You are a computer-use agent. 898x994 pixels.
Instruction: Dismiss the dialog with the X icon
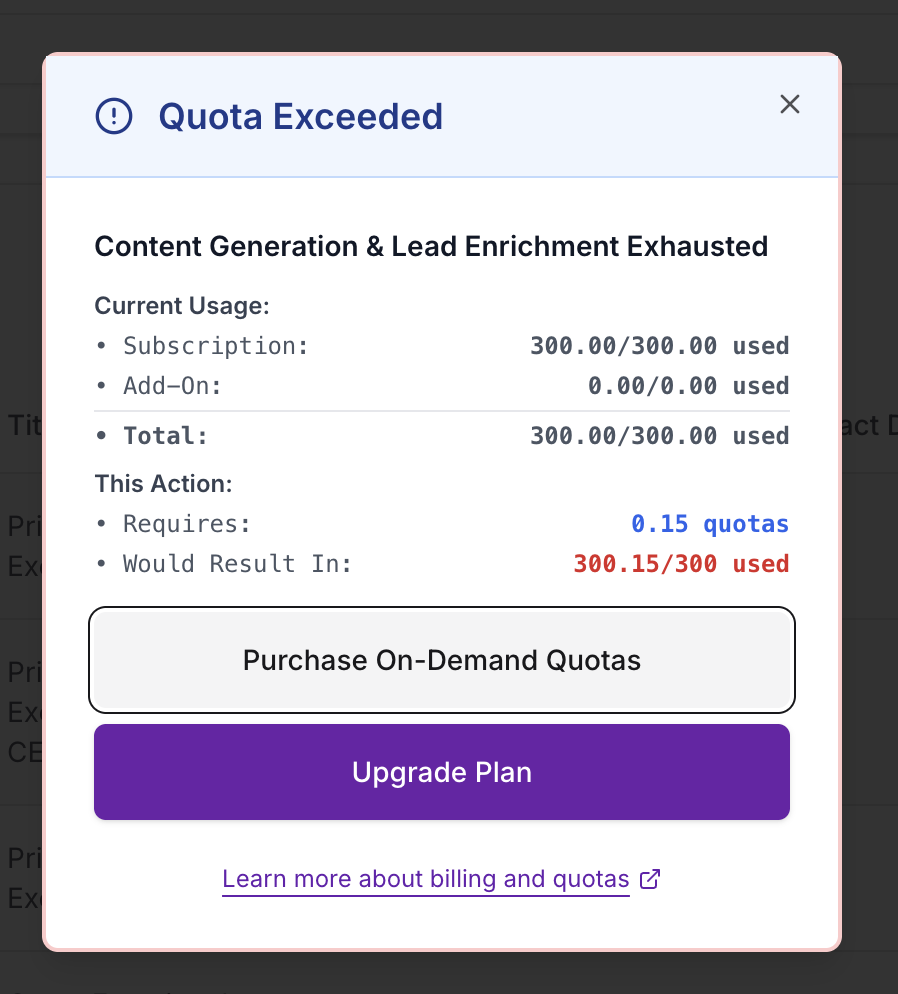[x=789, y=104]
